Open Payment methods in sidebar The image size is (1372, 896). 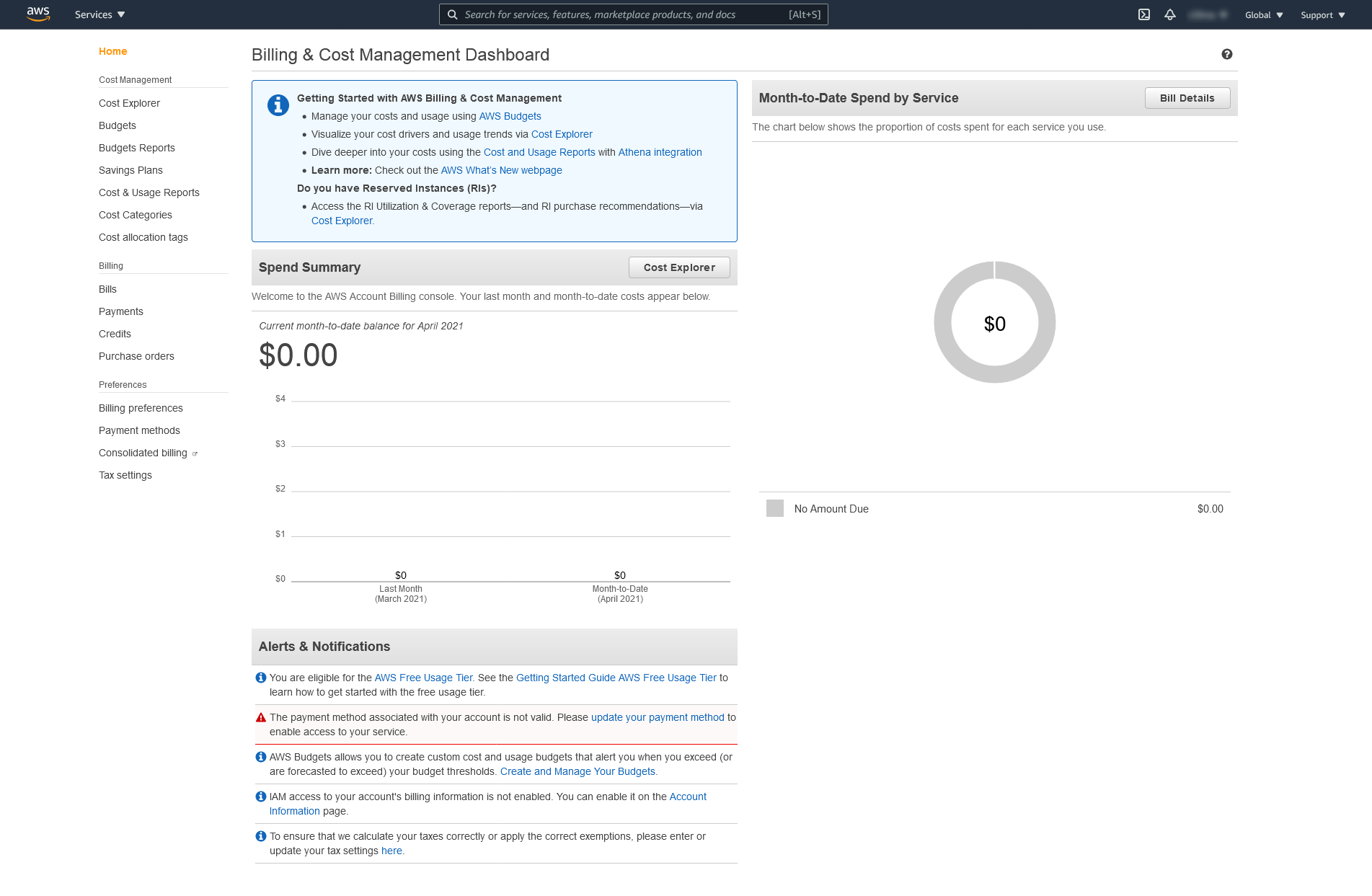click(139, 430)
